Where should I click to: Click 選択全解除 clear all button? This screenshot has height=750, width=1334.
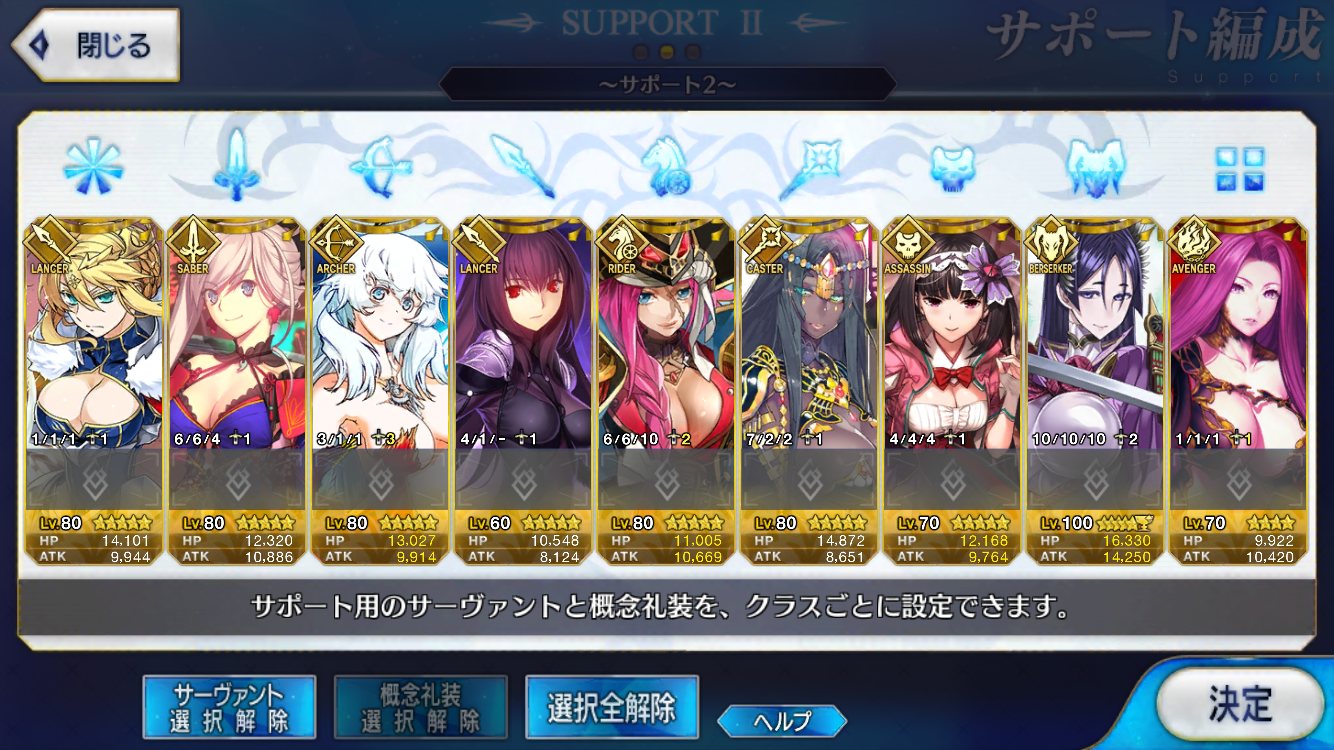click(x=611, y=708)
